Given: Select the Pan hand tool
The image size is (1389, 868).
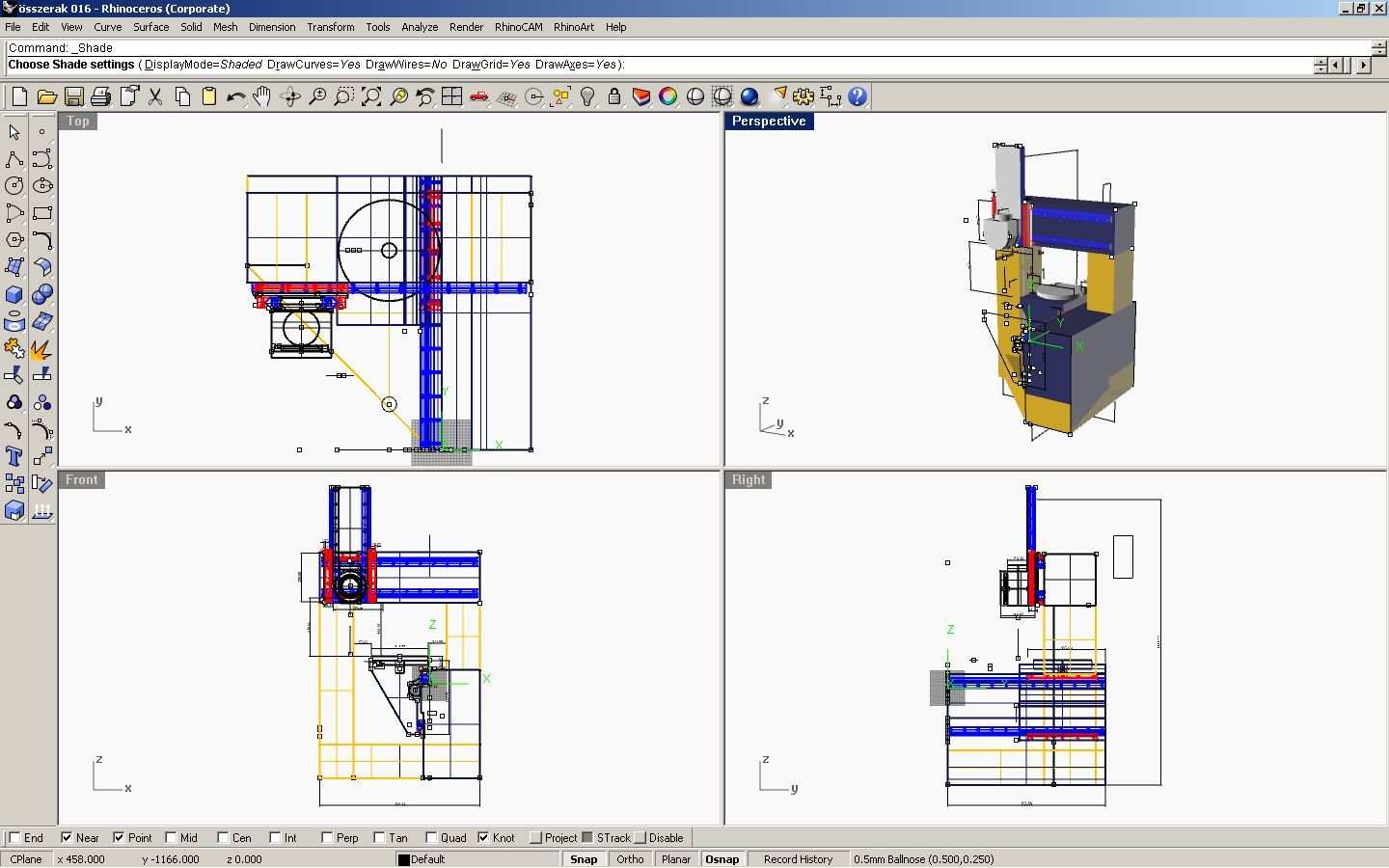Looking at the screenshot, I should (262, 96).
